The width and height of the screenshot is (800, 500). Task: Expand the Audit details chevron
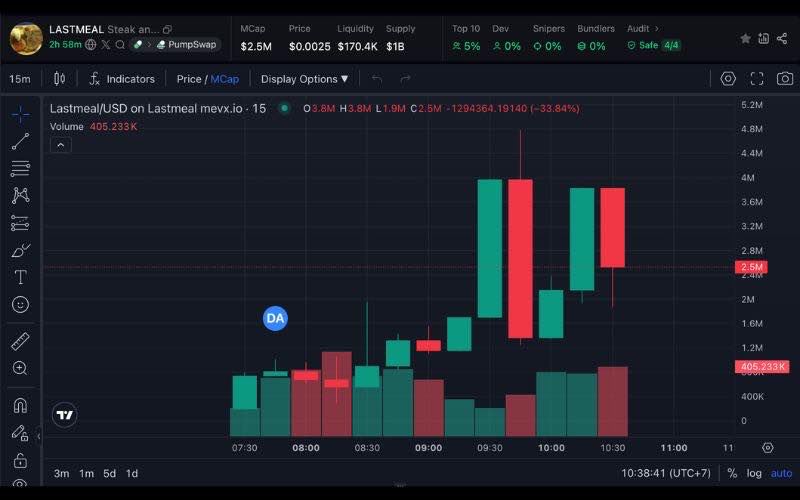pyautogui.click(x=657, y=29)
